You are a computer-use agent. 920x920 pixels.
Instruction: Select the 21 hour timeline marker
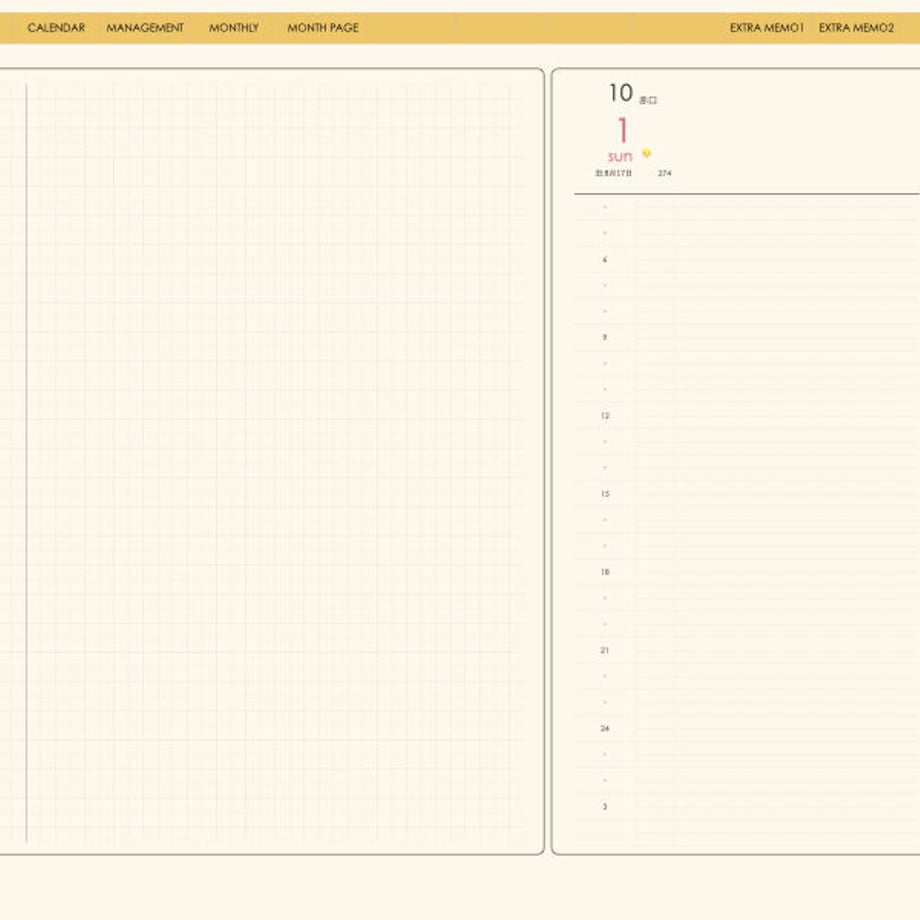(605, 650)
